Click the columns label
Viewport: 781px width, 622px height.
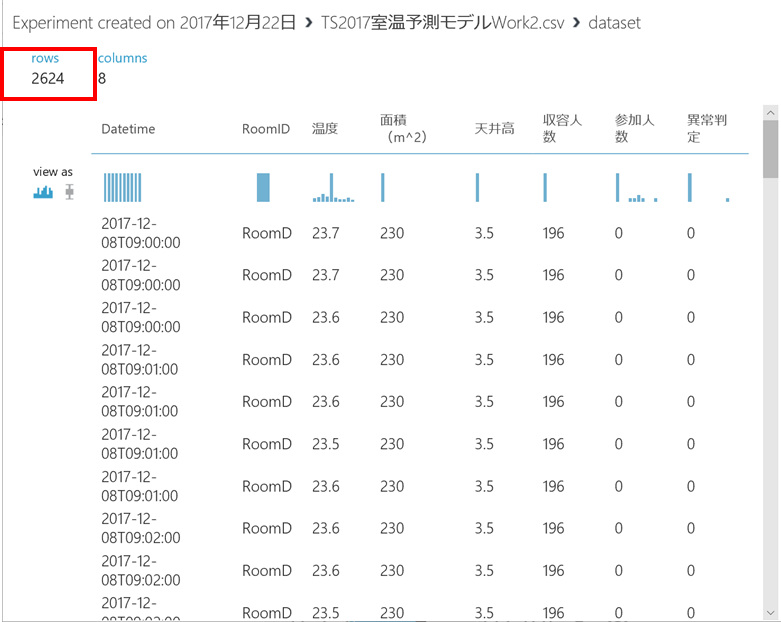coord(123,58)
